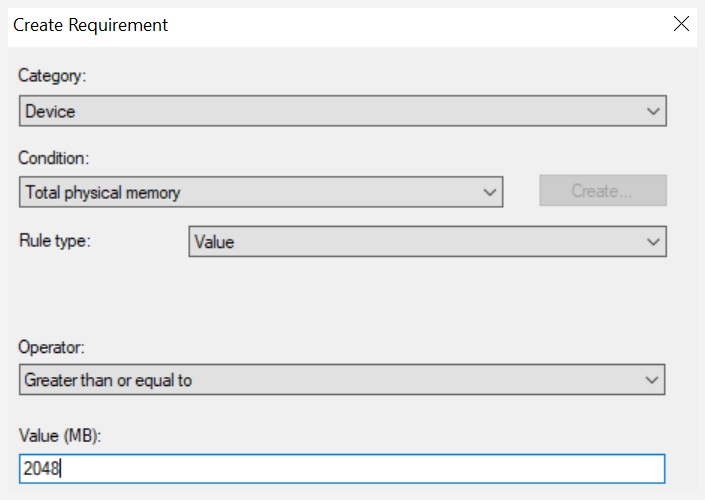Focus the Value (MB) input field

click(x=342, y=469)
